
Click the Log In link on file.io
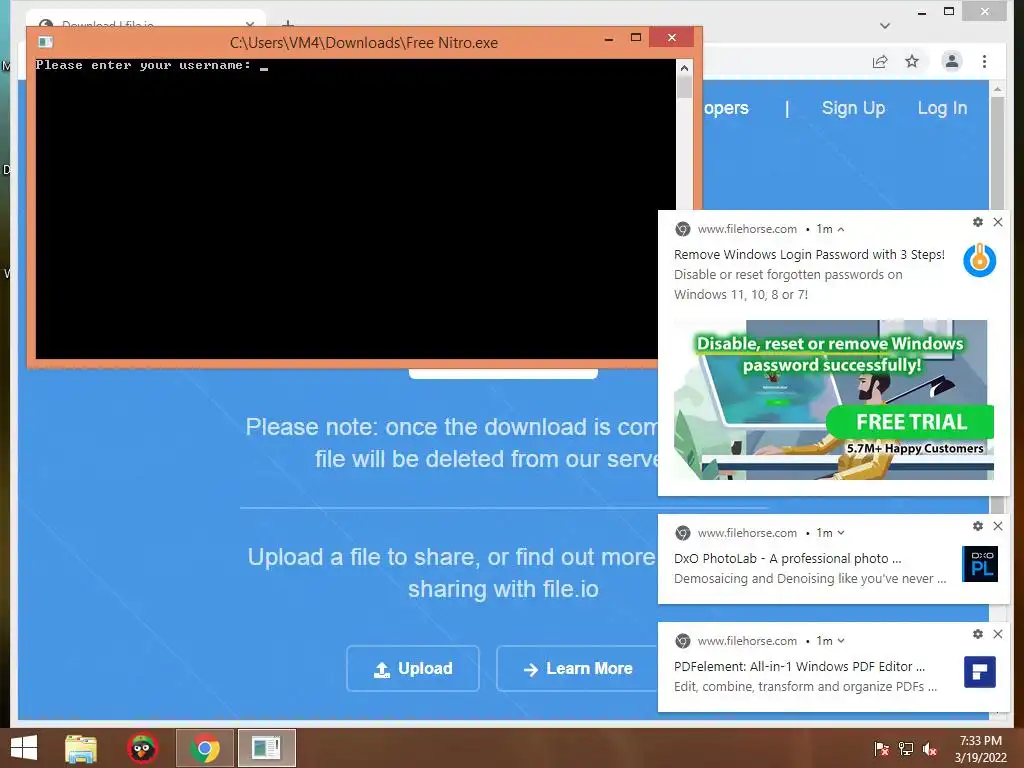942,108
